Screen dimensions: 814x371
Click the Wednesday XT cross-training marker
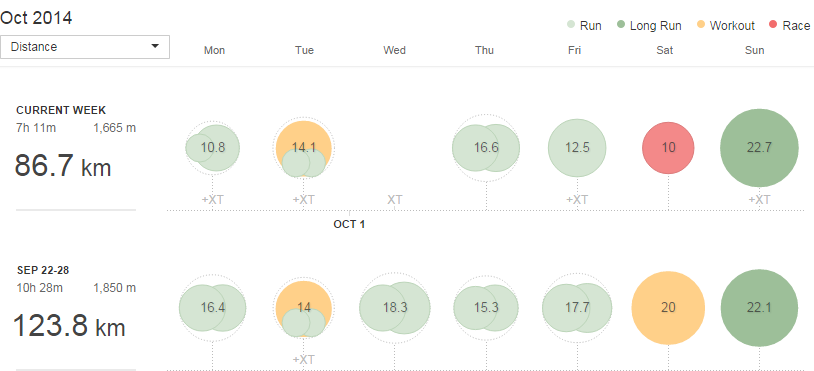tap(395, 200)
